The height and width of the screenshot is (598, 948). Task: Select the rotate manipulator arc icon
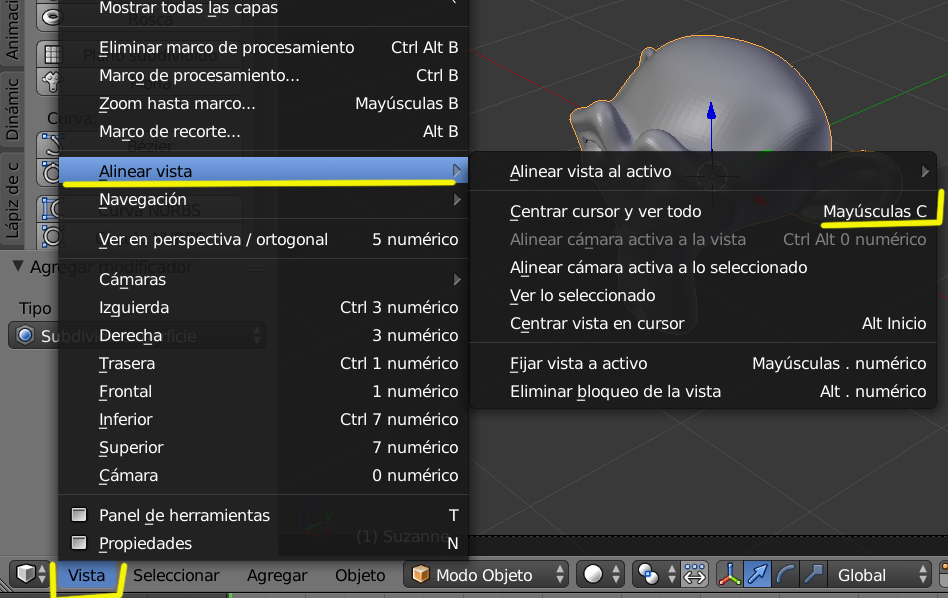tap(785, 574)
